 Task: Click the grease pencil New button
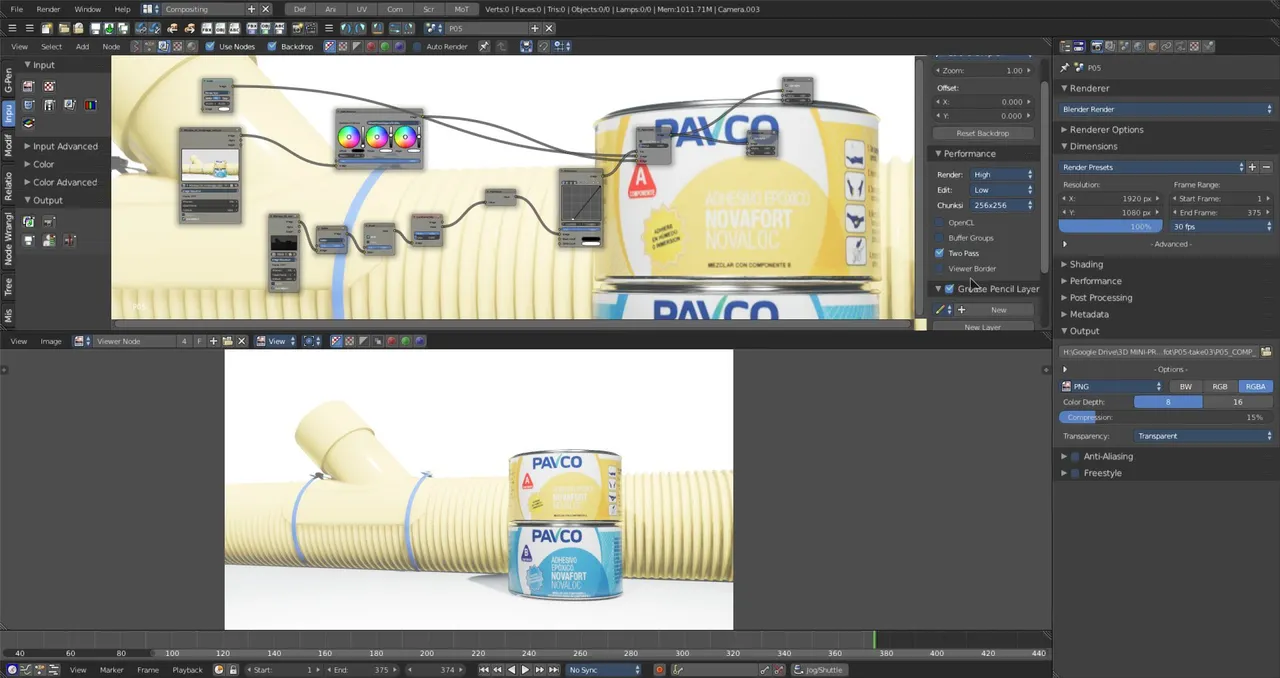click(998, 310)
